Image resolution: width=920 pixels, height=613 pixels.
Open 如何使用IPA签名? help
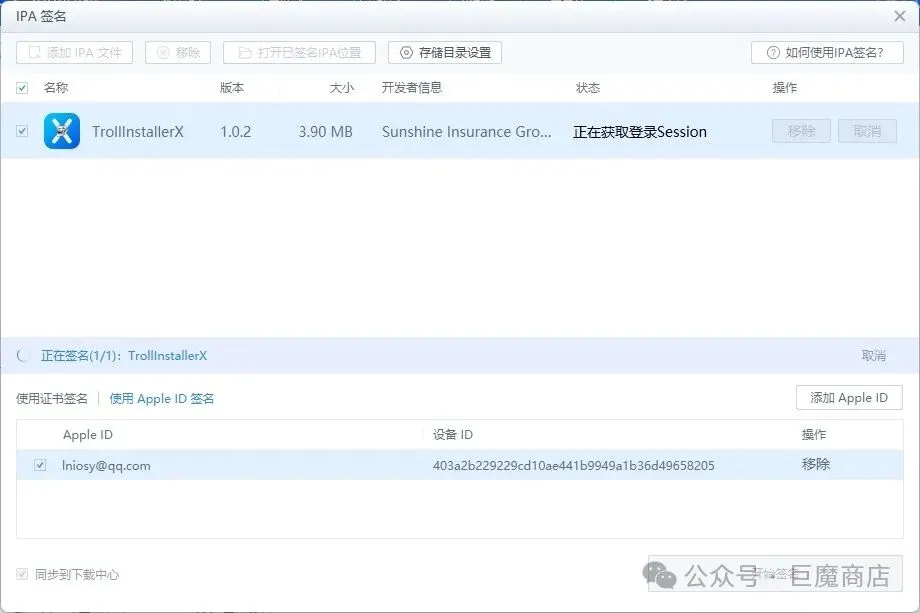(x=827, y=53)
